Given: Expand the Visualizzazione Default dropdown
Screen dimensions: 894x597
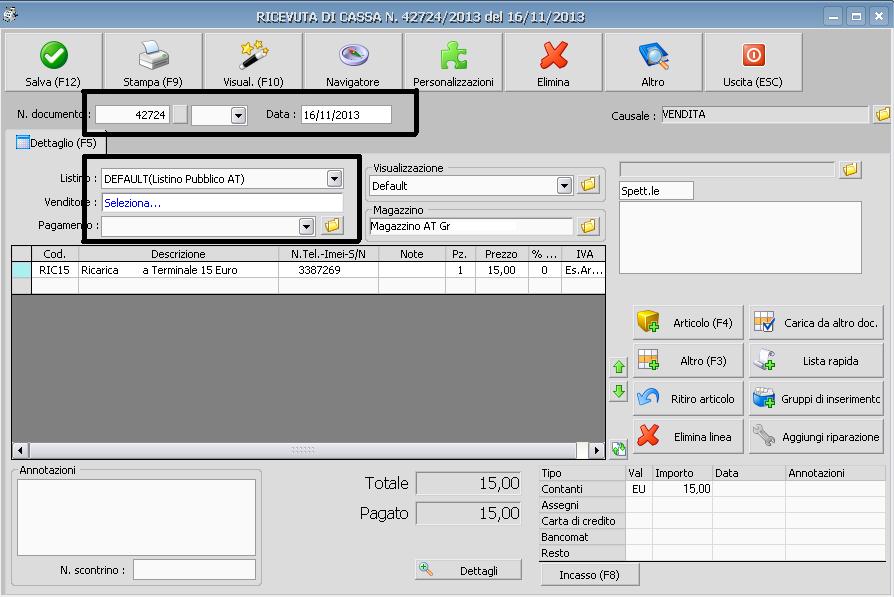Looking at the screenshot, I should [564, 185].
